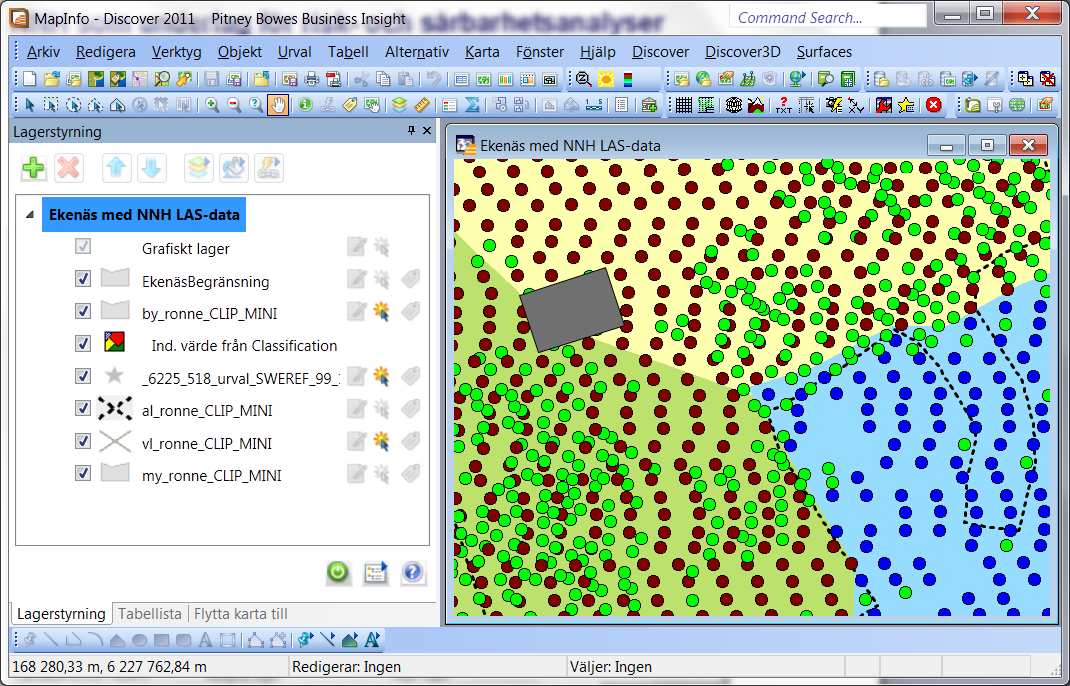1070x686 pixels.
Task: Click the Layer Control stacked-layers icon
Action: click(400, 105)
